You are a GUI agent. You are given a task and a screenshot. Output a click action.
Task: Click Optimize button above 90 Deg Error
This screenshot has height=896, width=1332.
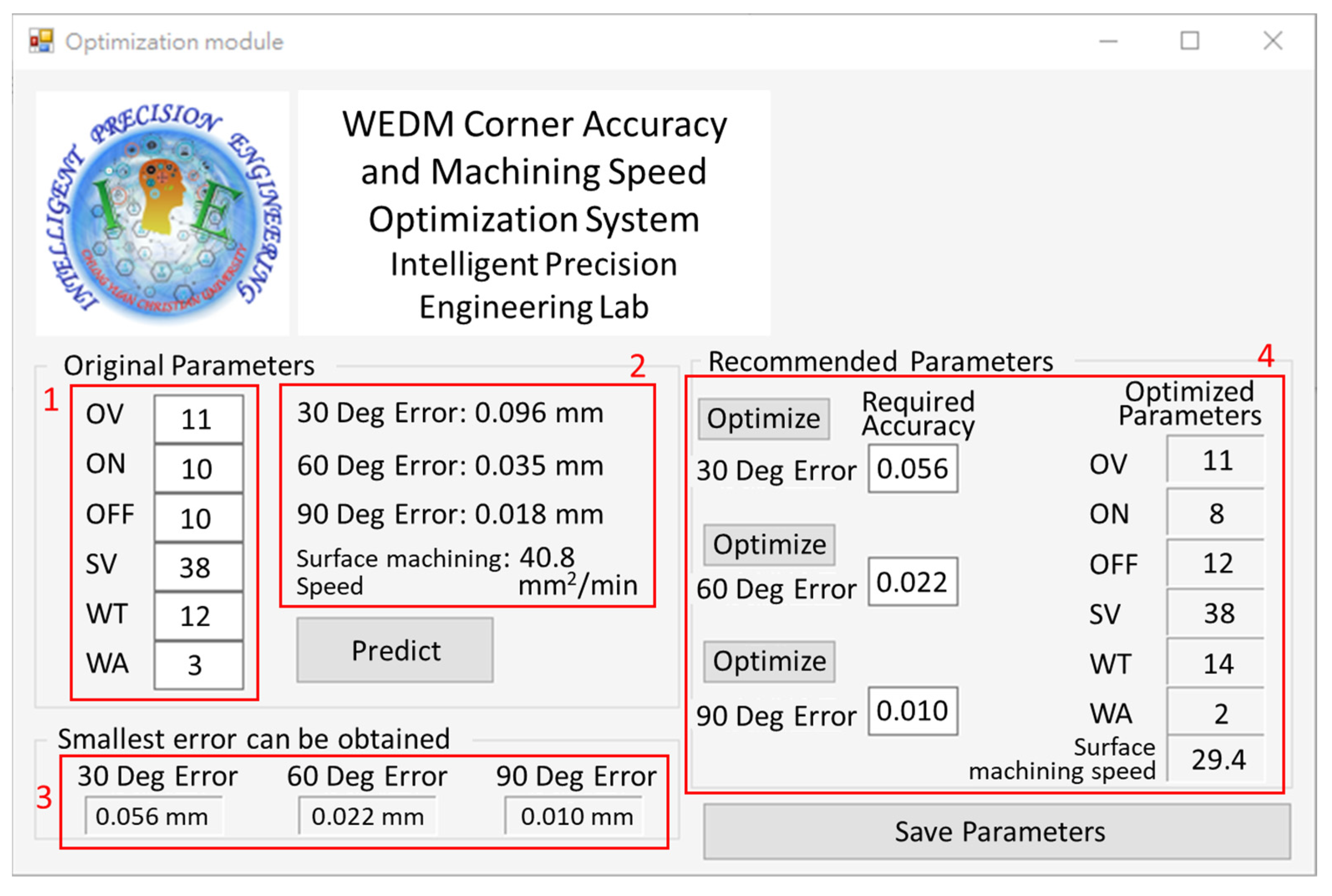[769, 661]
